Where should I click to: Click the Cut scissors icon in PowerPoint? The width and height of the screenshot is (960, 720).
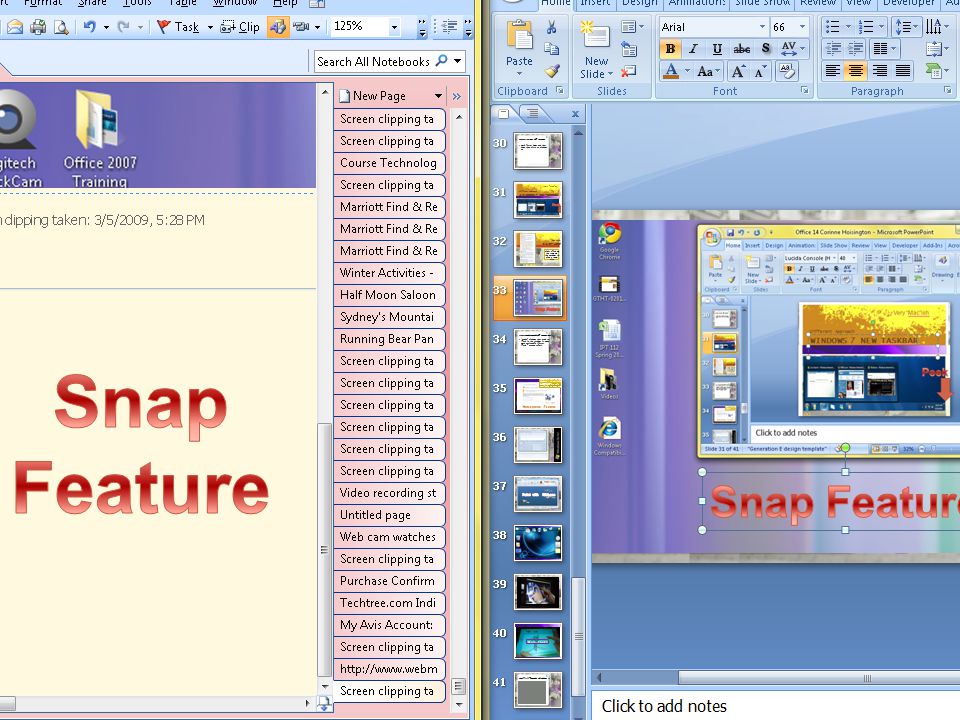[551, 28]
